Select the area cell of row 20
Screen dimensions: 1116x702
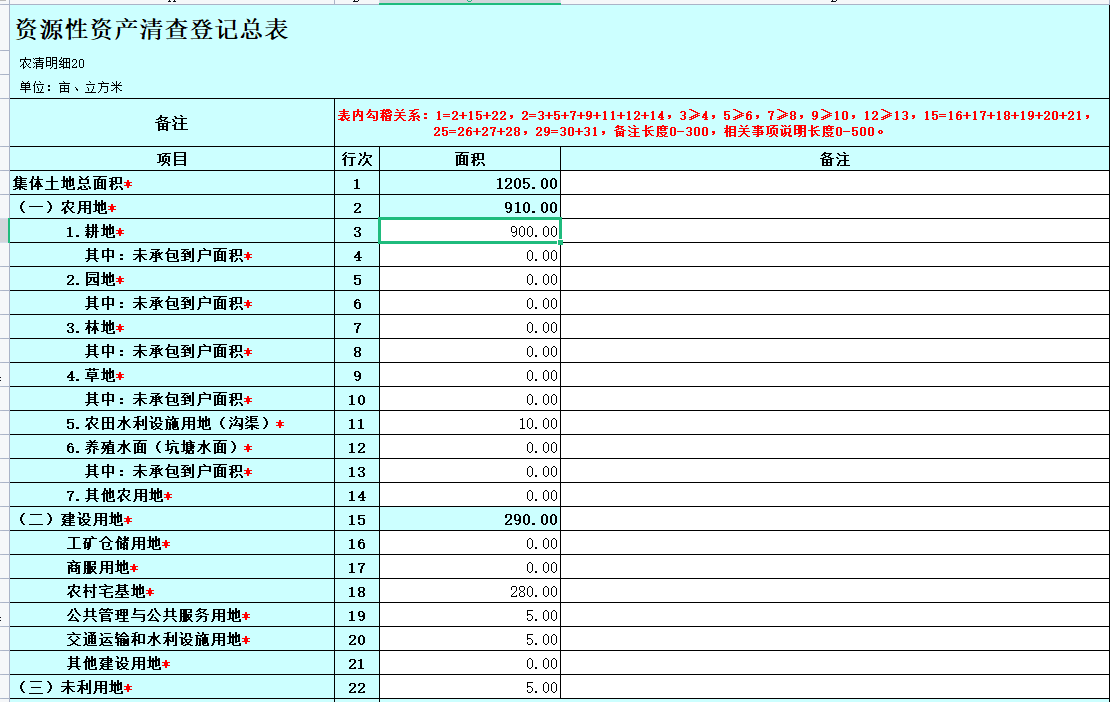tap(470, 639)
